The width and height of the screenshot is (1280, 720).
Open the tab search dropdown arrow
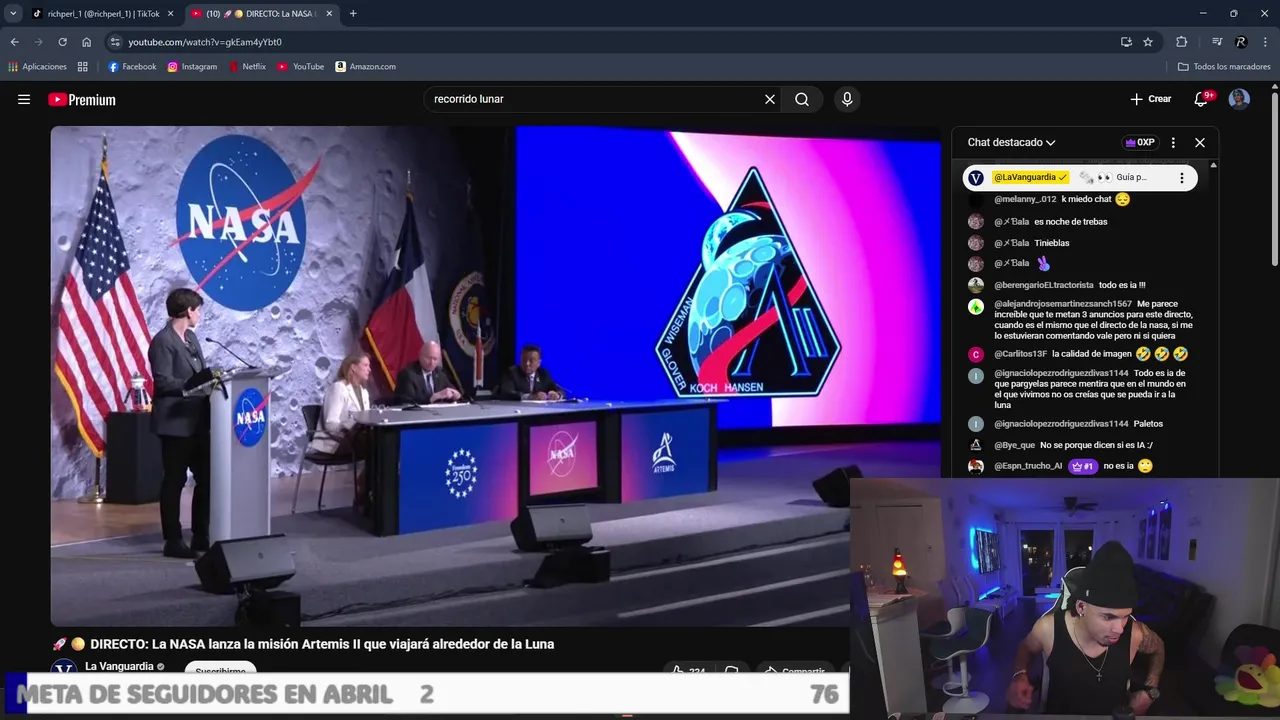(13, 14)
